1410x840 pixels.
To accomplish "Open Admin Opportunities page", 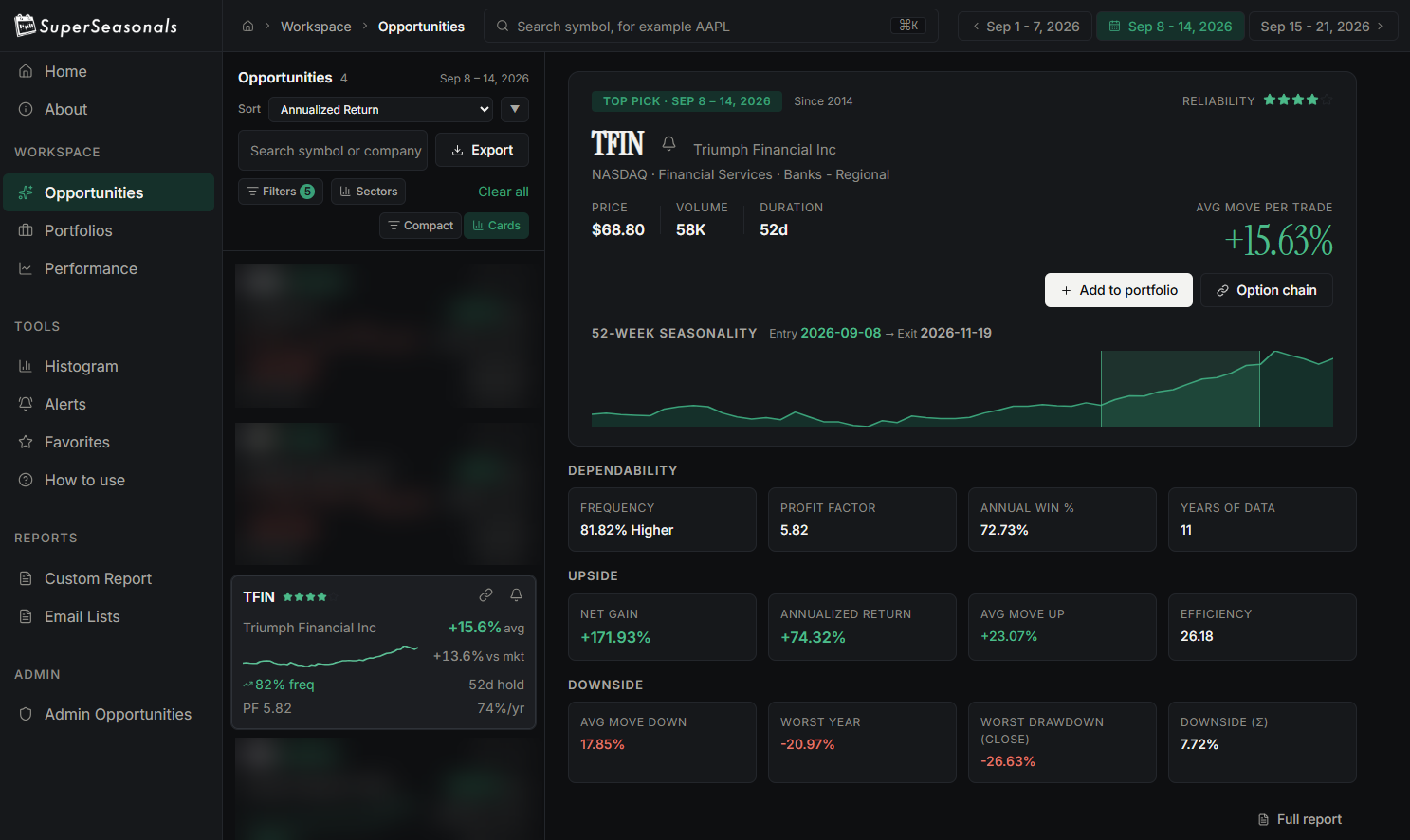I will tap(107, 714).
